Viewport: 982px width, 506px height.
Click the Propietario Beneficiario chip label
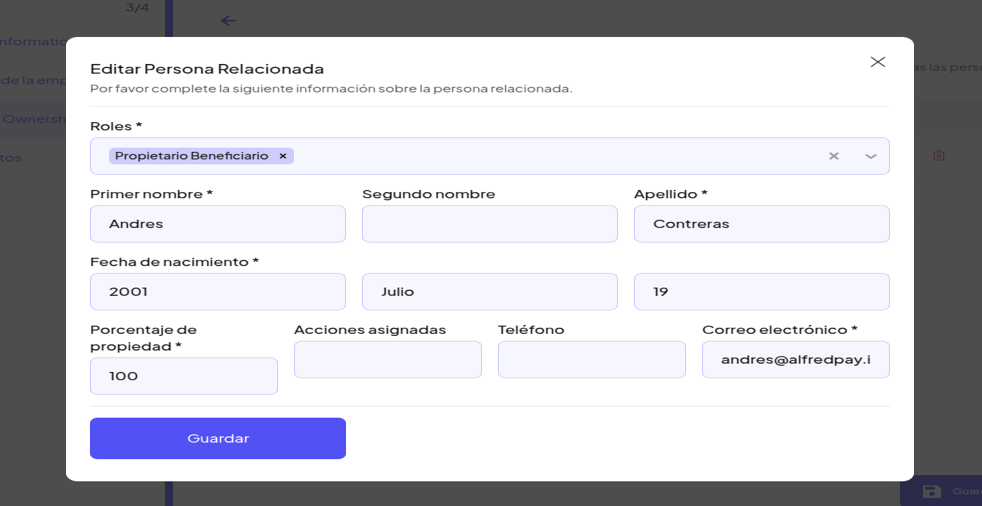(x=192, y=156)
